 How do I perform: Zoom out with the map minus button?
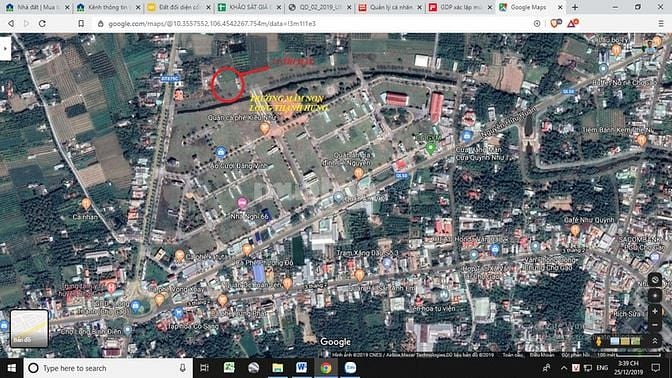[x=655, y=324]
